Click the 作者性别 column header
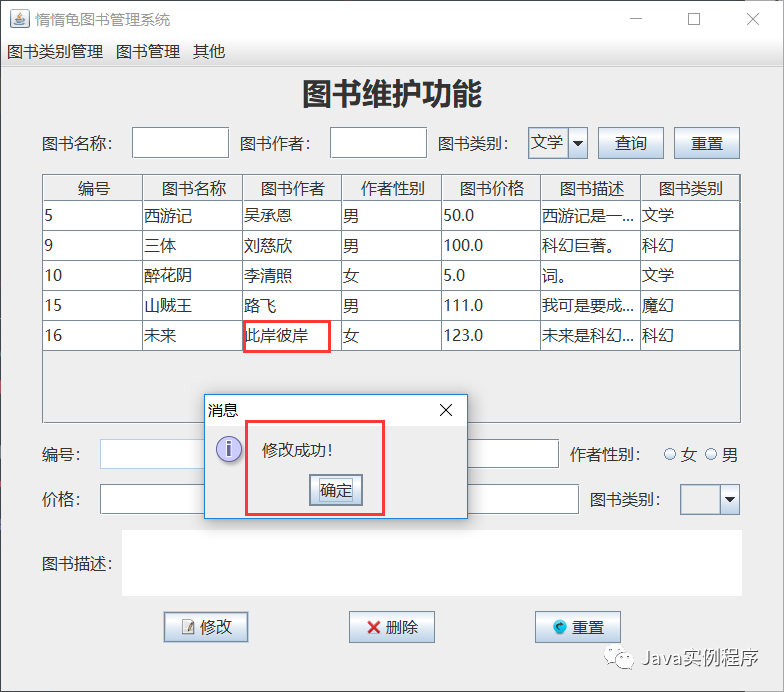This screenshot has width=784, height=692. pyautogui.click(x=392, y=188)
